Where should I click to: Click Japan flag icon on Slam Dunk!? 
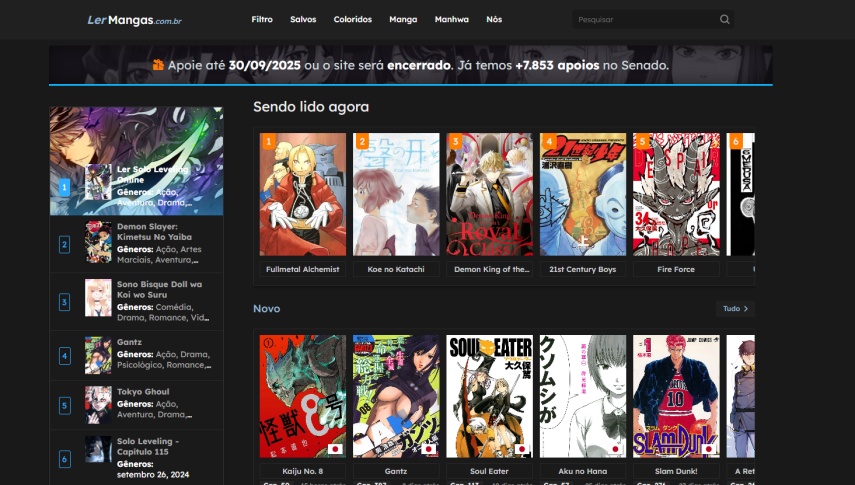tap(708, 450)
